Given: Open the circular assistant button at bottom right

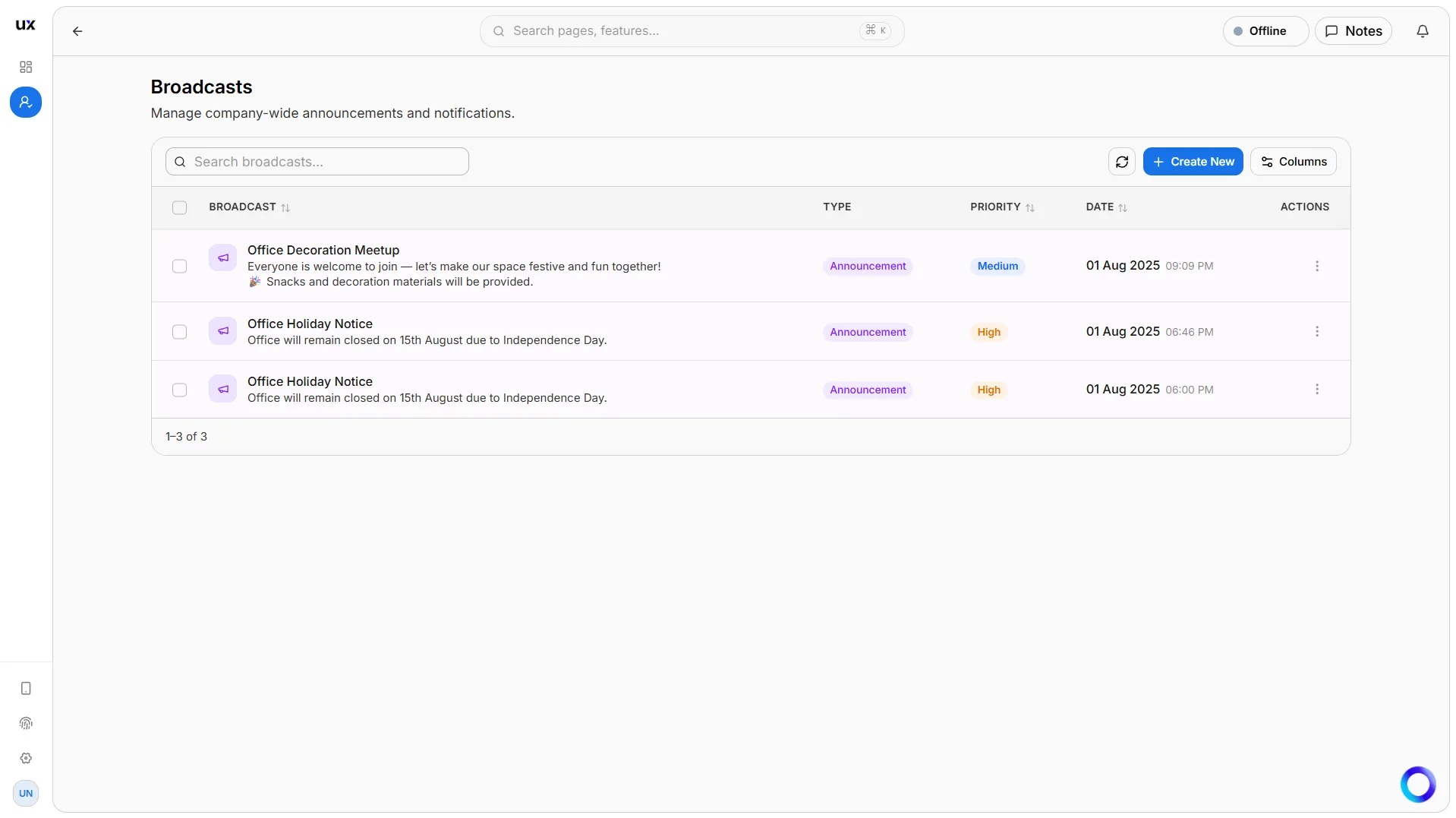Looking at the screenshot, I should 1418,785.
